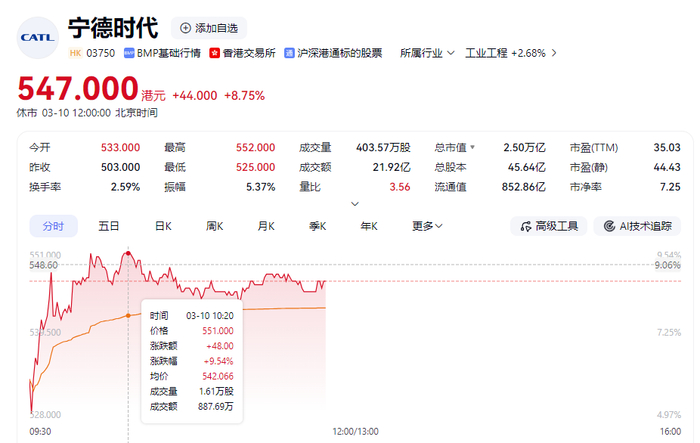Open AI技术追踪 button
Screen dimensions: 700x443
click(x=637, y=226)
